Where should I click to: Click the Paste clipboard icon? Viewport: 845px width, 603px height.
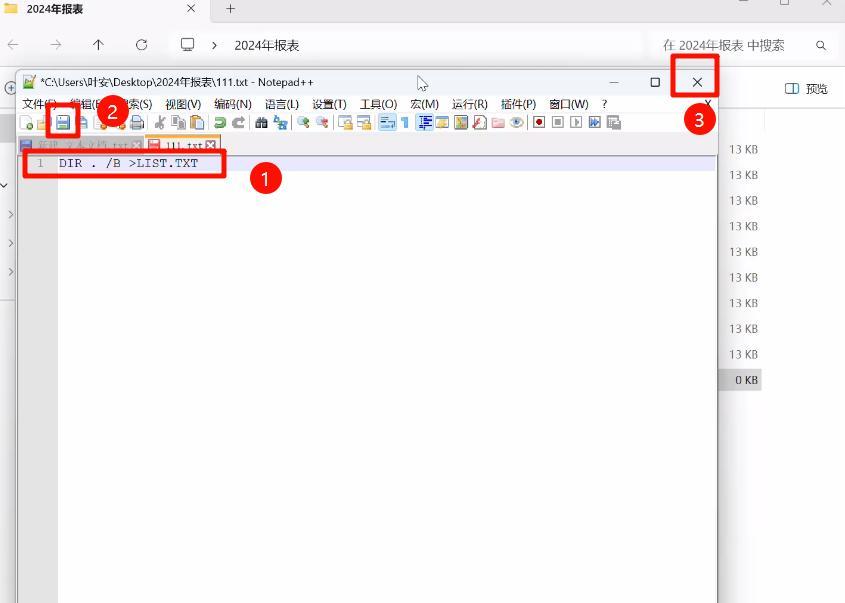pos(197,123)
